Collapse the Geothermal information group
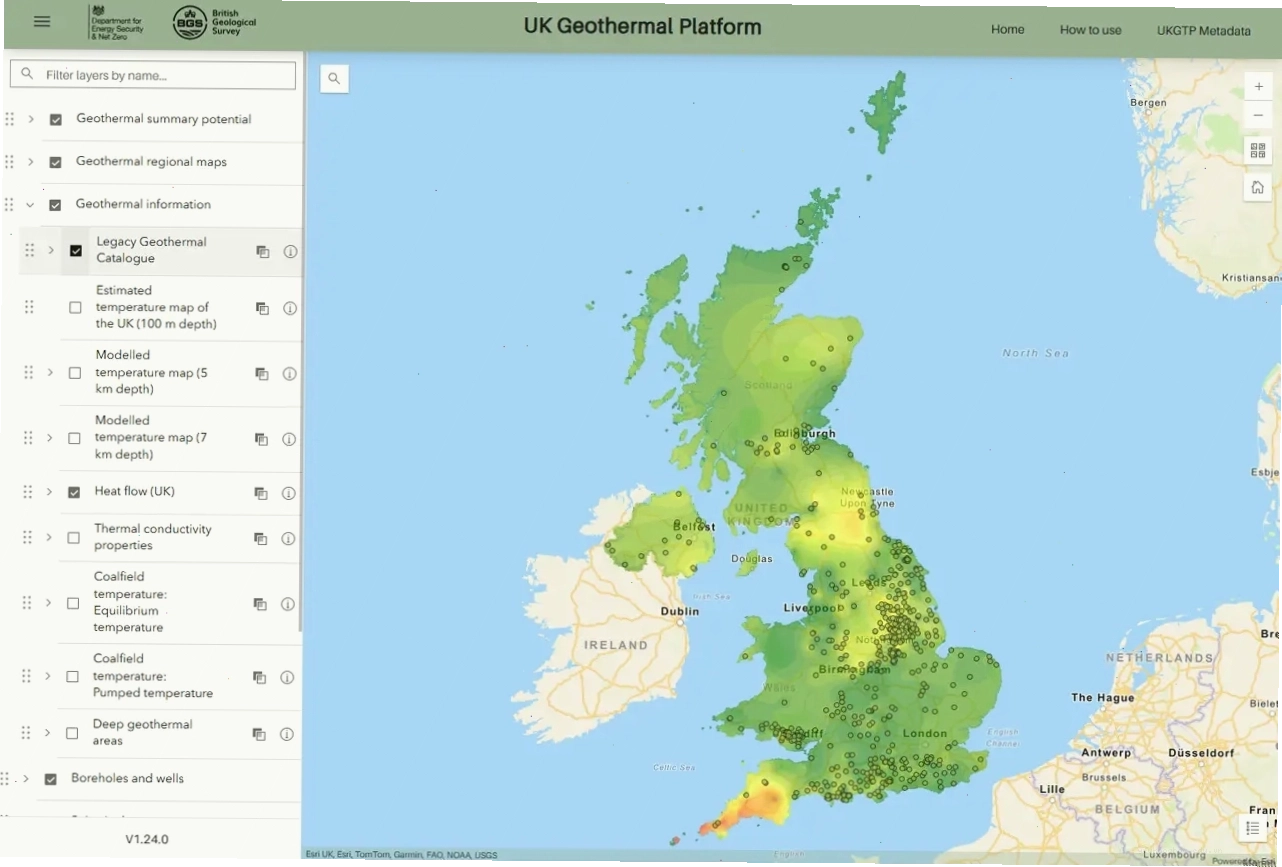1282x867 pixels. [x=30, y=204]
